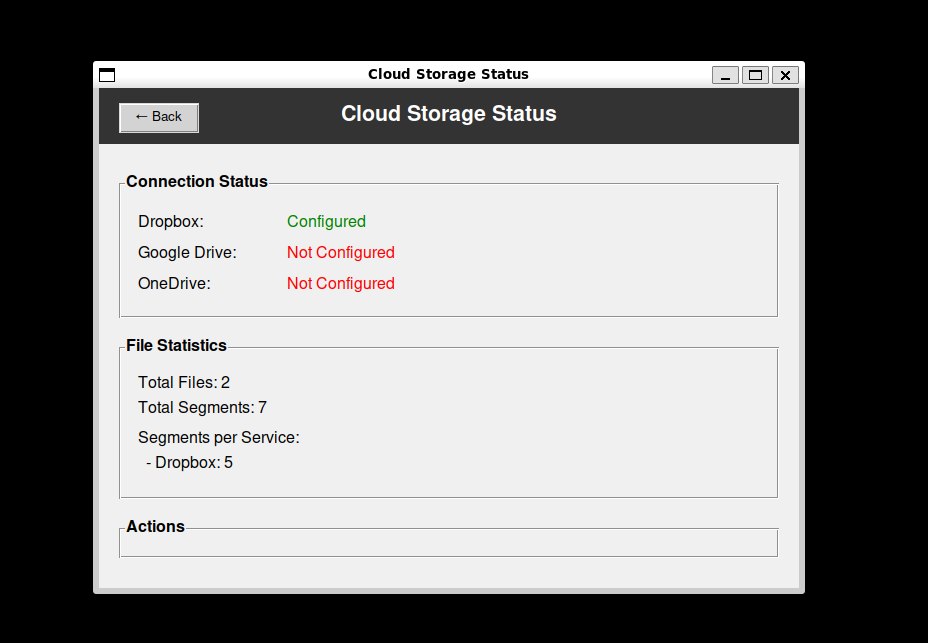The image size is (928, 643).
Task: Click the window title bar text
Action: [448, 74]
